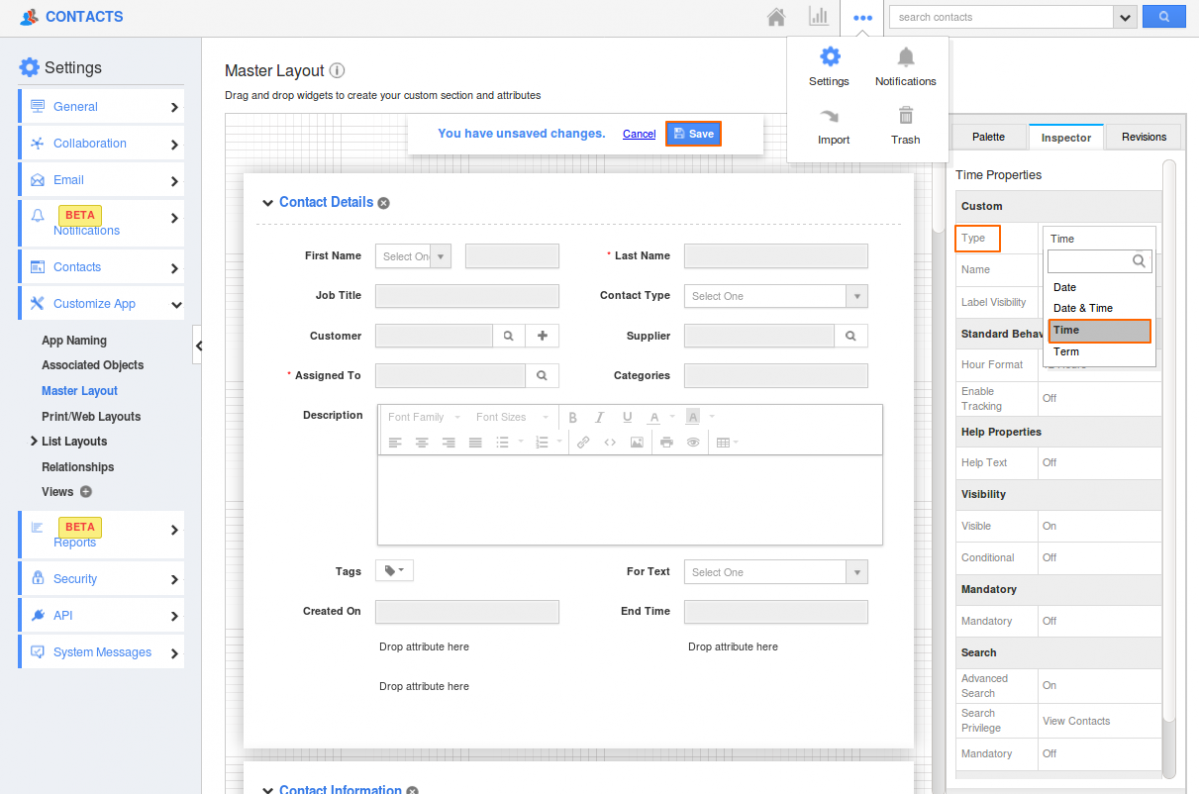Toggle the Help Text Off value
This screenshot has height=794, width=1199.
pos(1050,463)
